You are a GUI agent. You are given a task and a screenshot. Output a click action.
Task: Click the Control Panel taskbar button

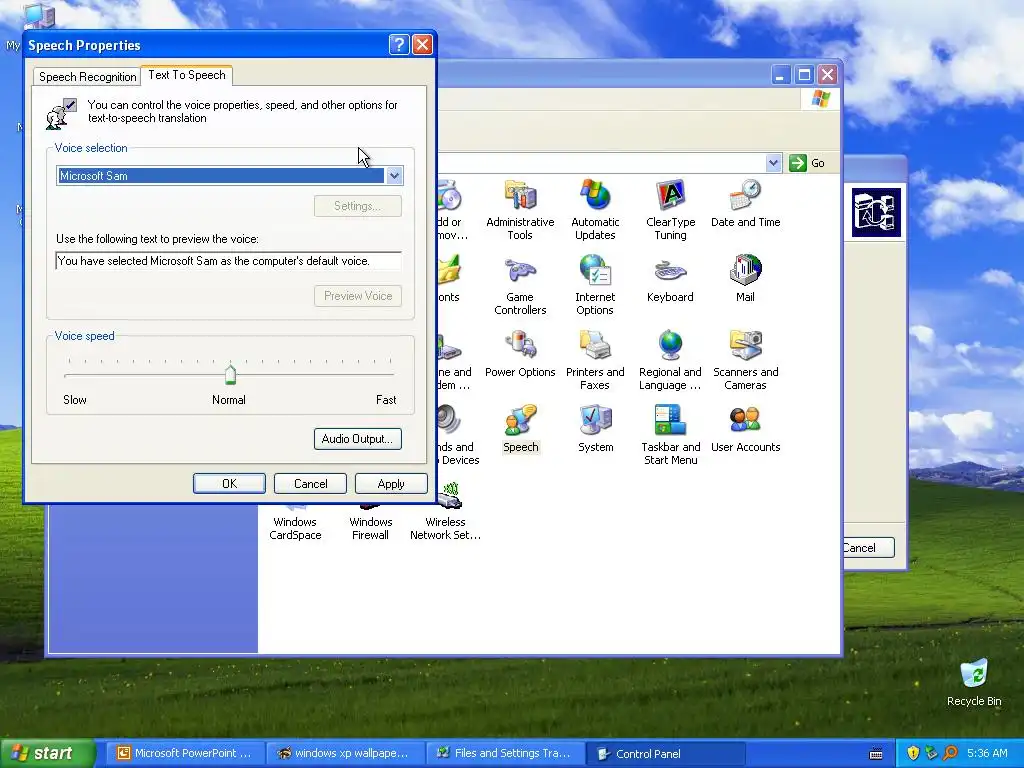click(x=666, y=753)
